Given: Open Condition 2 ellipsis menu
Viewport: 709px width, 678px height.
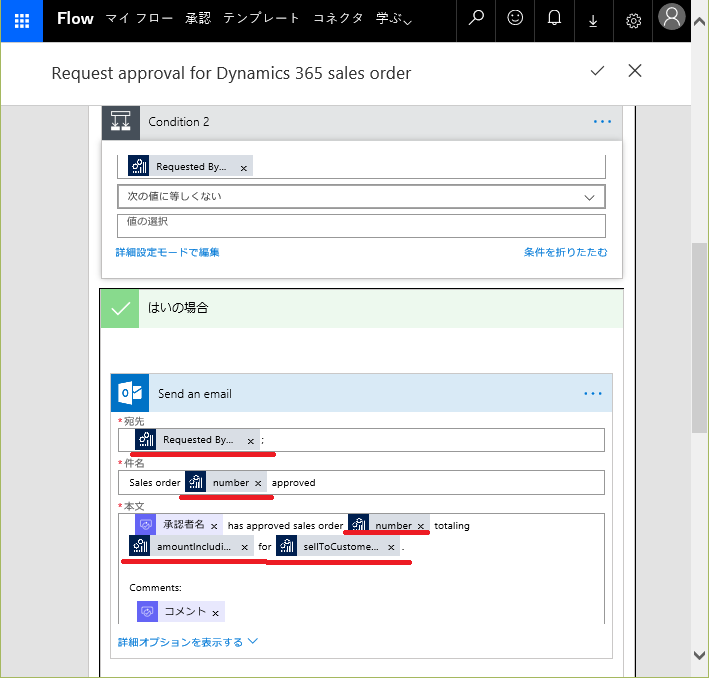Looking at the screenshot, I should pyautogui.click(x=602, y=122).
